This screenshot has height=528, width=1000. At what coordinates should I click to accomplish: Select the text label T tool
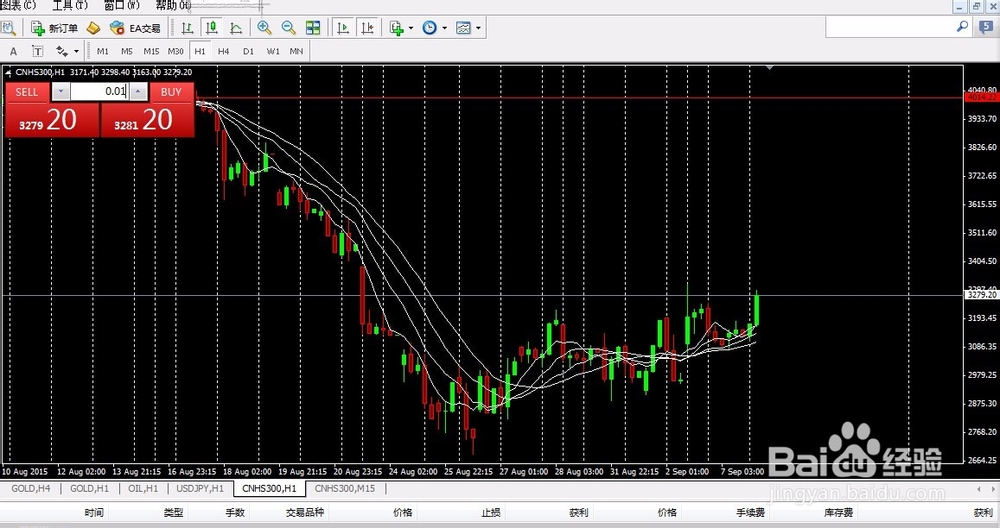pyautogui.click(x=38, y=51)
